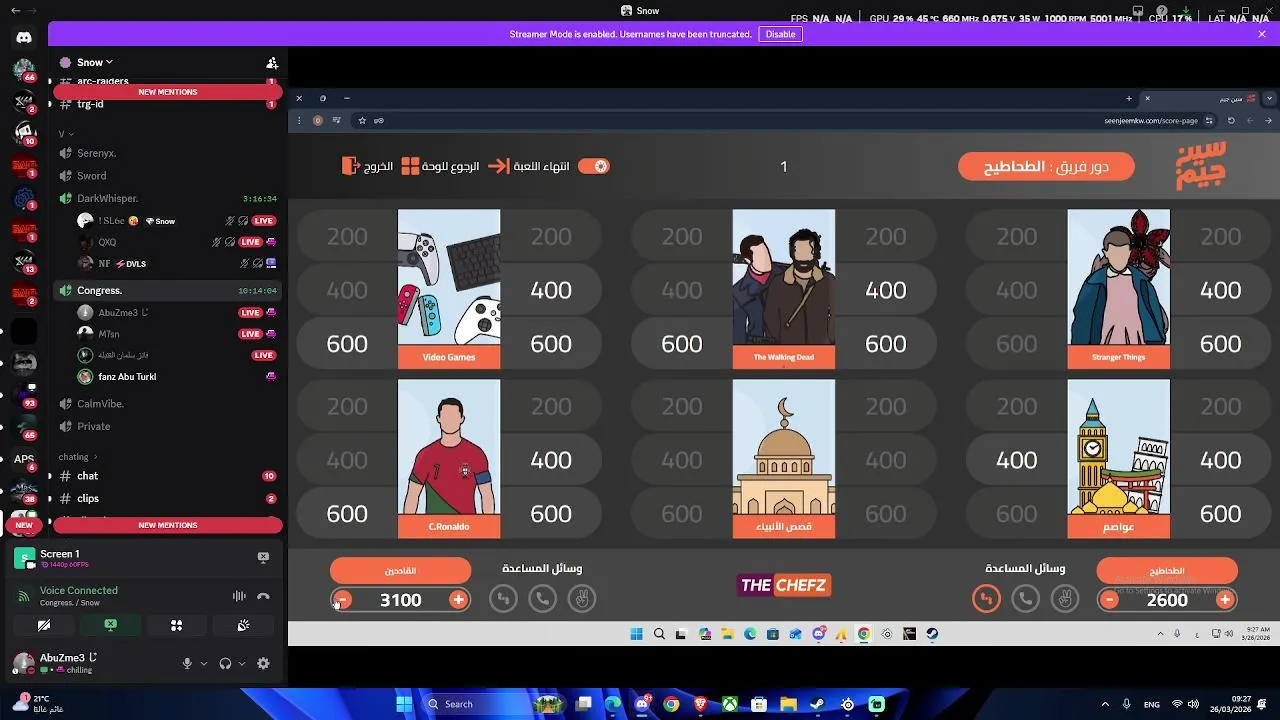1280x720 pixels.
Task: Click the hand lifeline icon for right team
Action: tap(1065, 599)
